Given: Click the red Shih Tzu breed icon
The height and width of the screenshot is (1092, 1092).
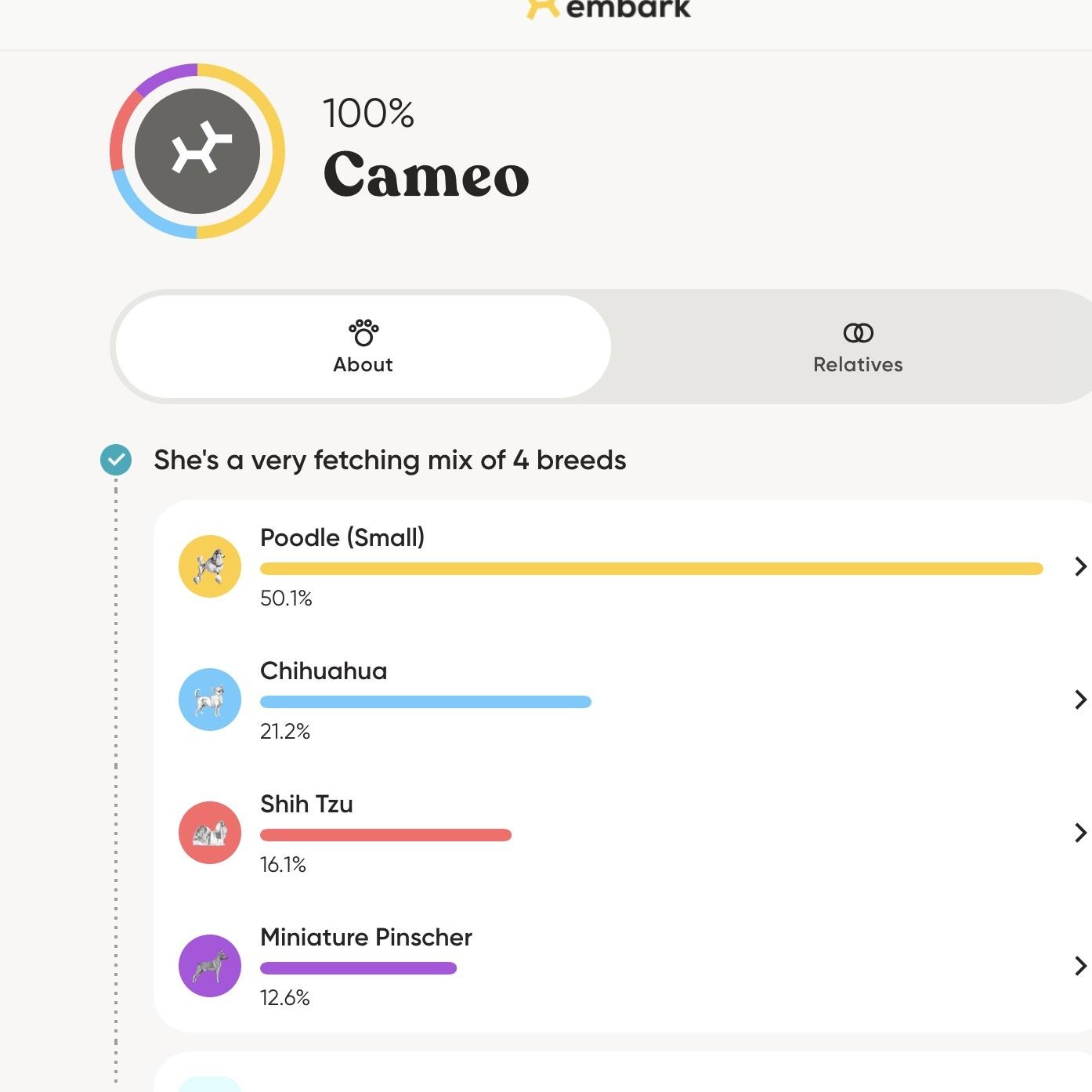Looking at the screenshot, I should pos(210,833).
